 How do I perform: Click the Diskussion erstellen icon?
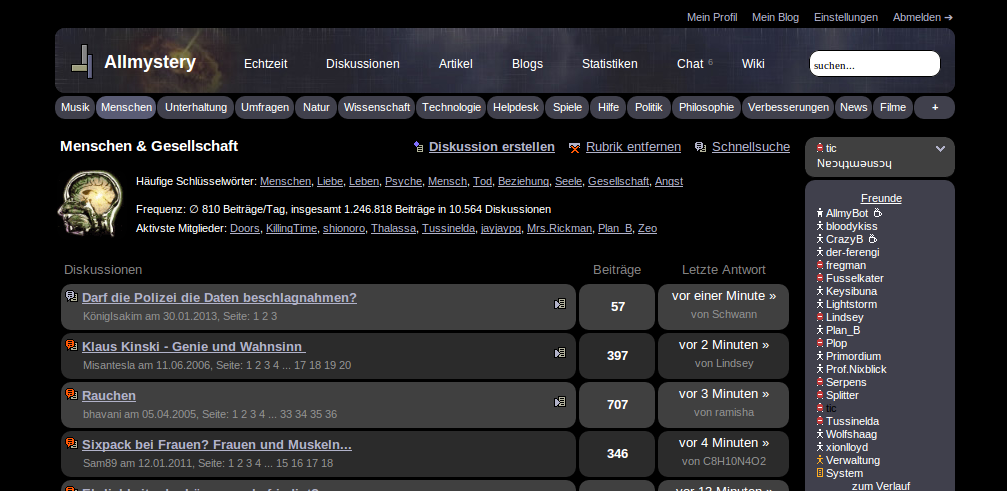tap(418, 147)
